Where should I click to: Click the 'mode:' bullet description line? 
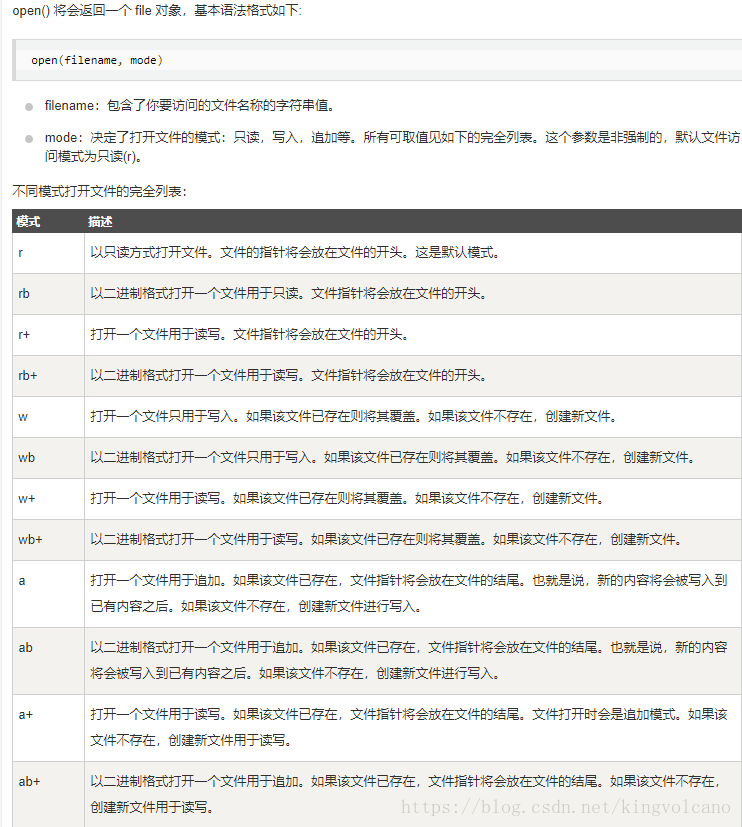392,147
